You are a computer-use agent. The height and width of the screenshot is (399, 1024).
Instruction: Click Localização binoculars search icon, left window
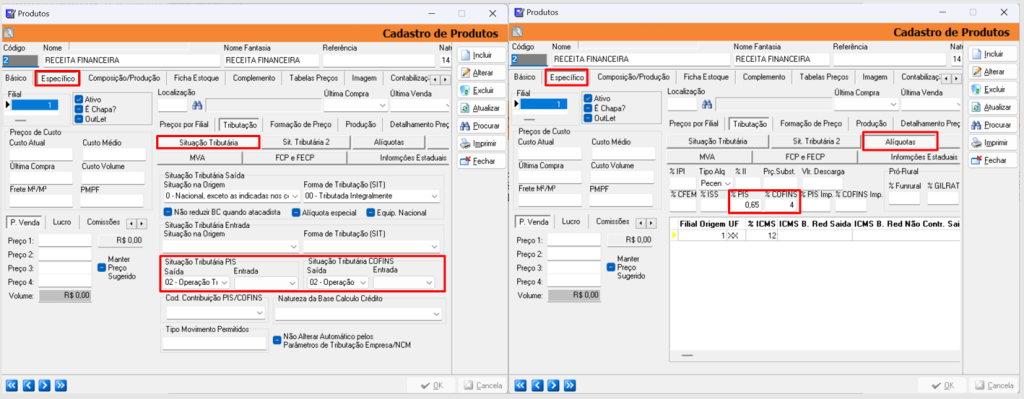coord(197,105)
